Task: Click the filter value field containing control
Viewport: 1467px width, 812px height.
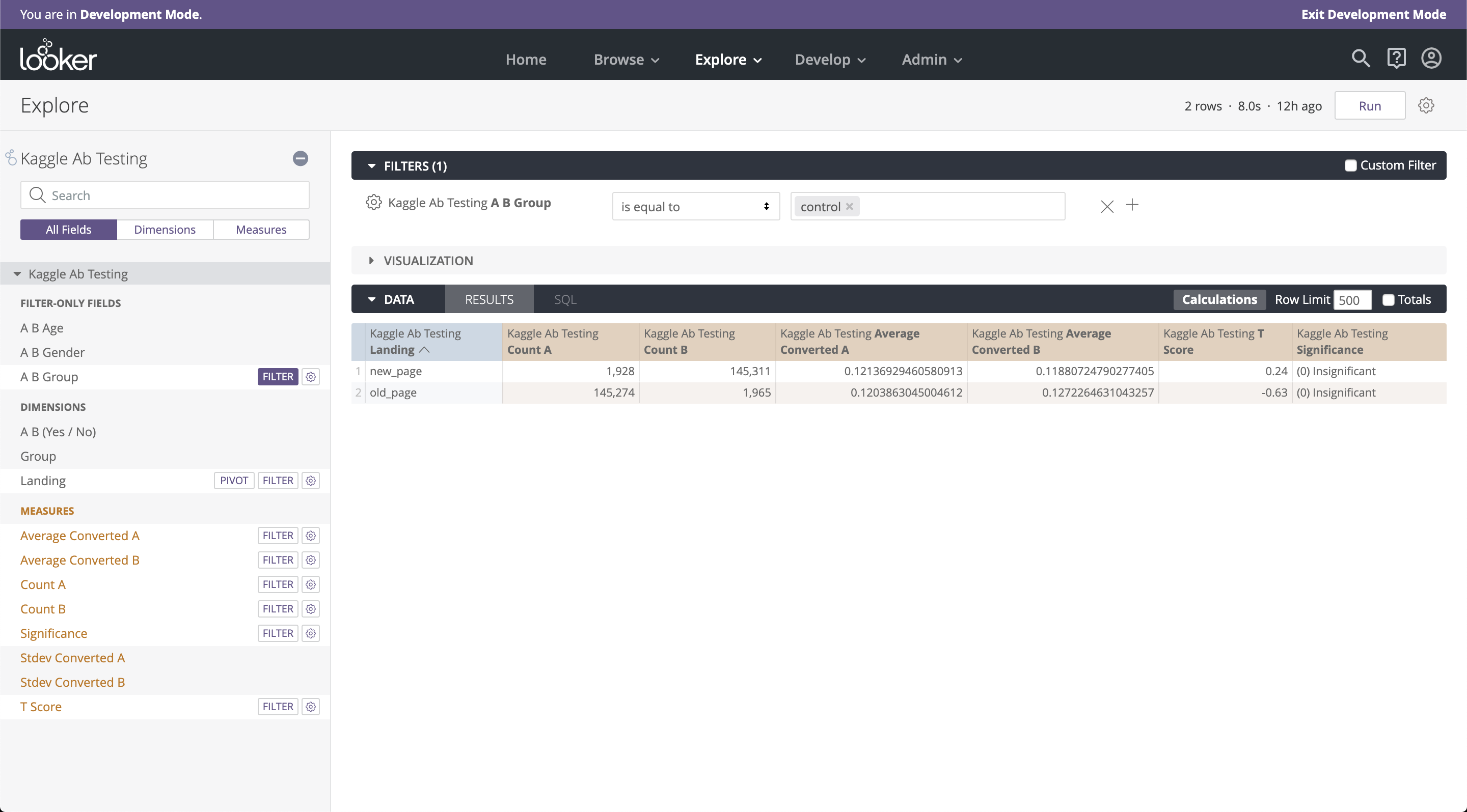Action: tap(928, 207)
